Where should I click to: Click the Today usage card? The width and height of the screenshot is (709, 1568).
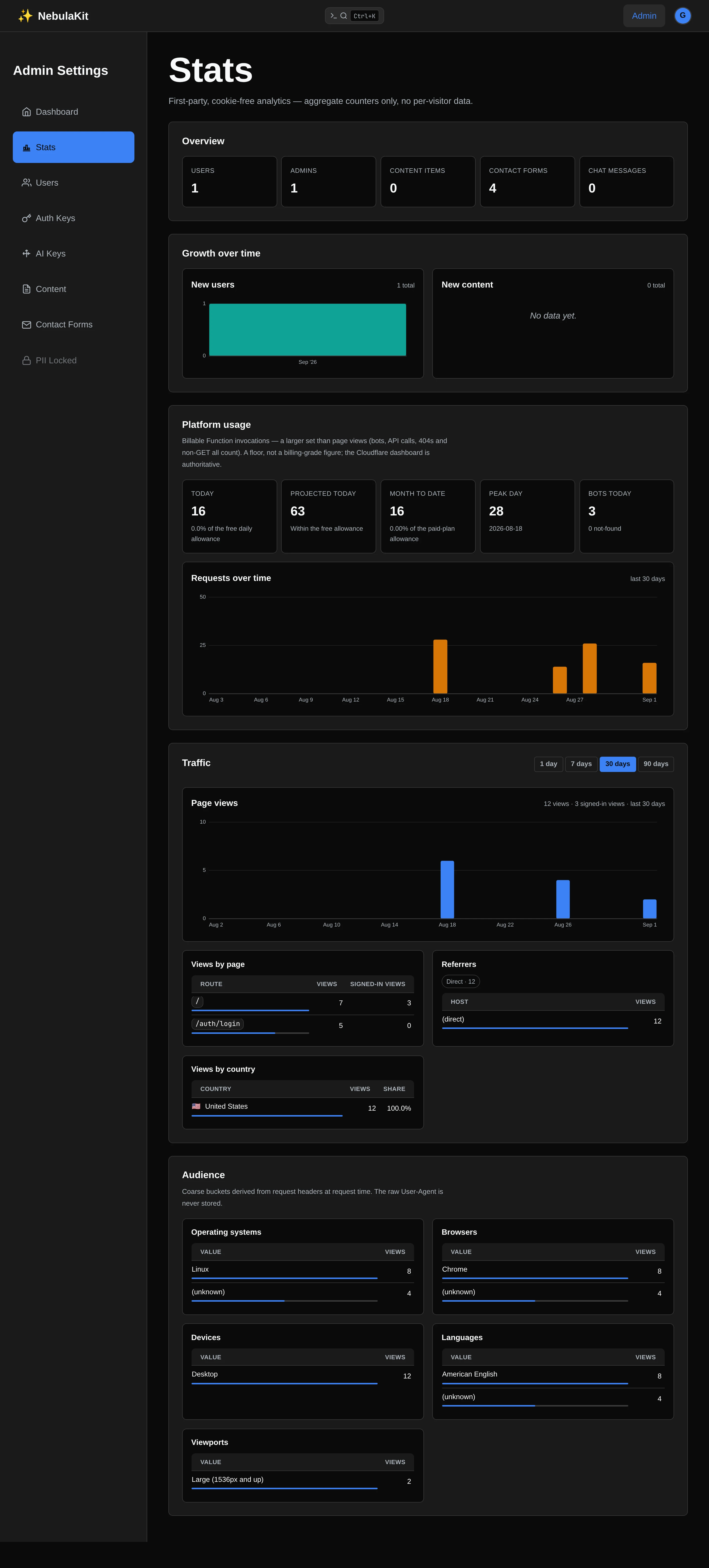coord(229,516)
